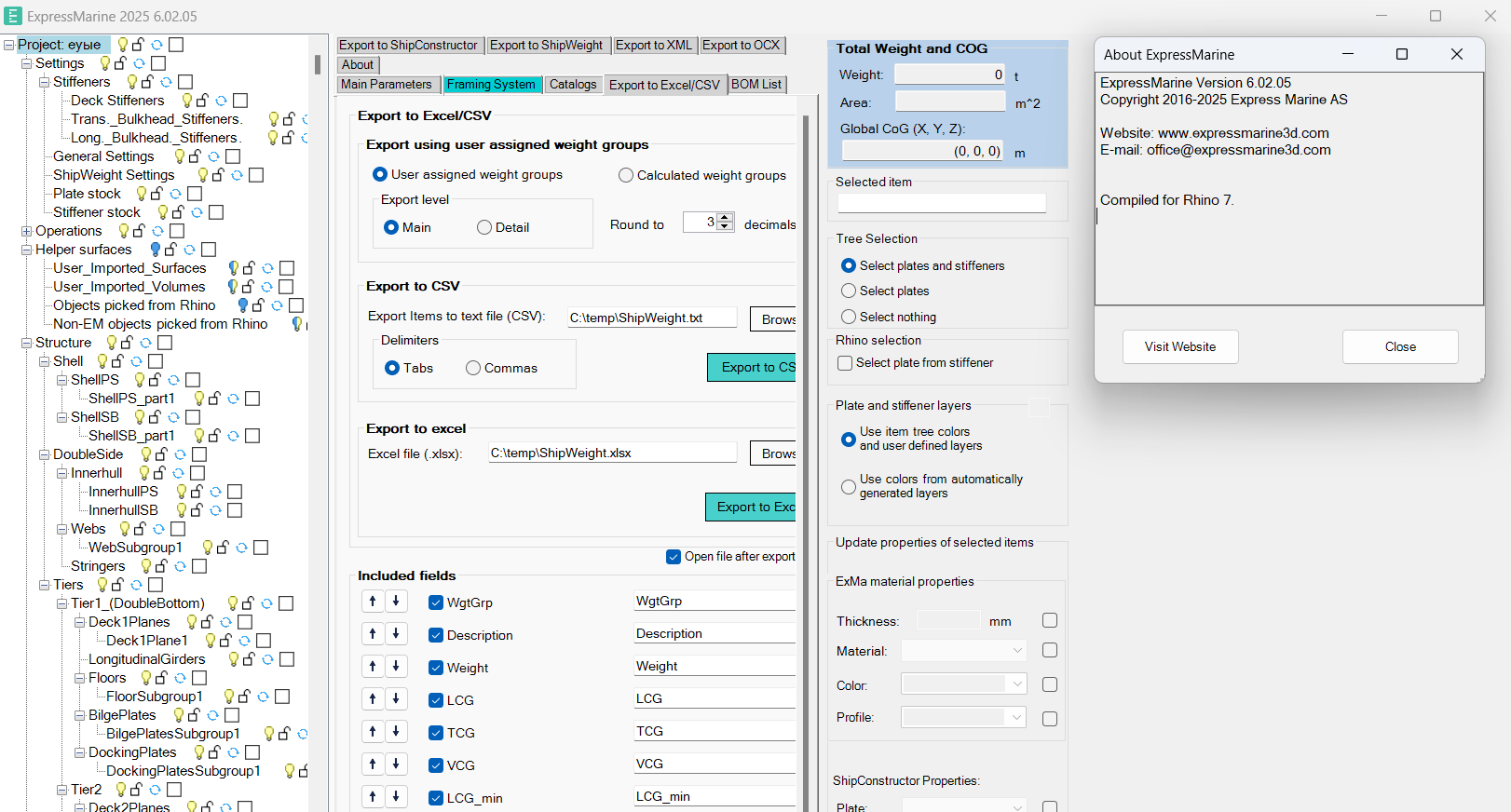
Task: Choose colors from automatically generated layers
Action: point(849,486)
